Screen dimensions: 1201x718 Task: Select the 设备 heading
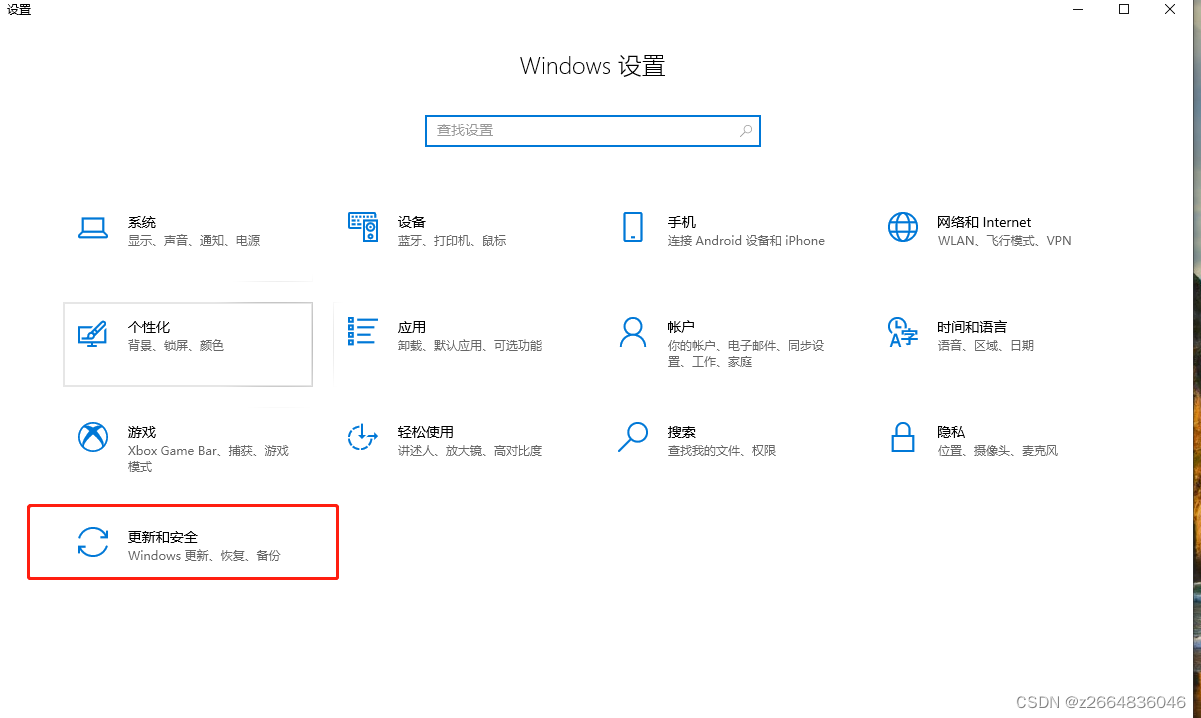pyautogui.click(x=412, y=222)
